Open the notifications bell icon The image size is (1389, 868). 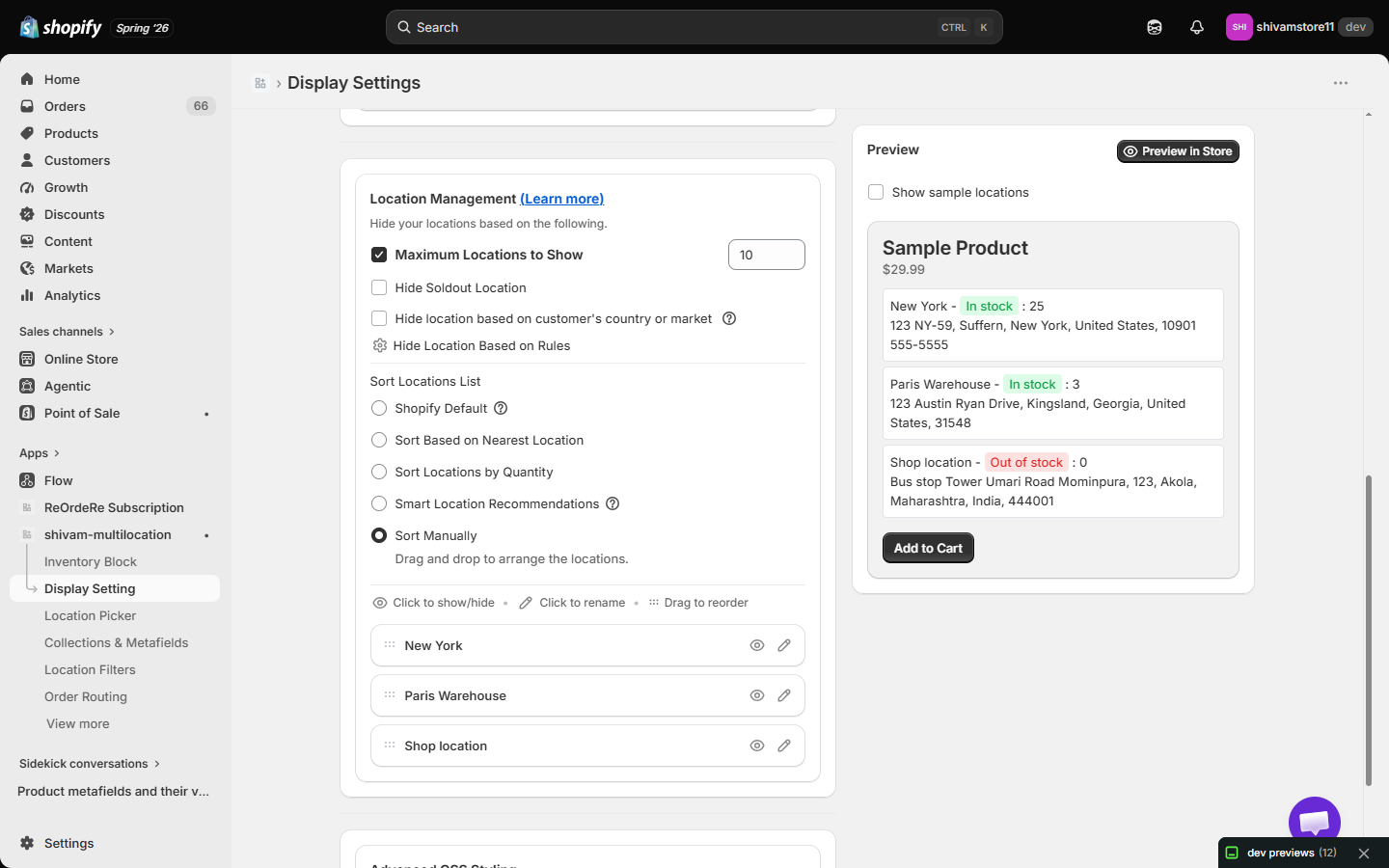pos(1197,27)
